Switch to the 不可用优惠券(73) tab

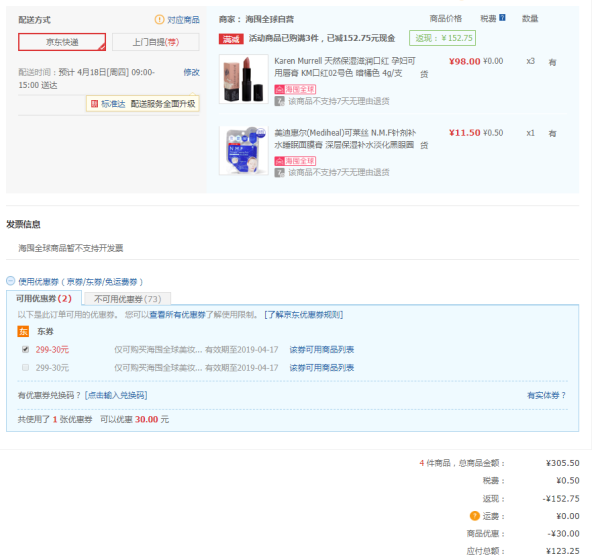pyautogui.click(x=127, y=299)
